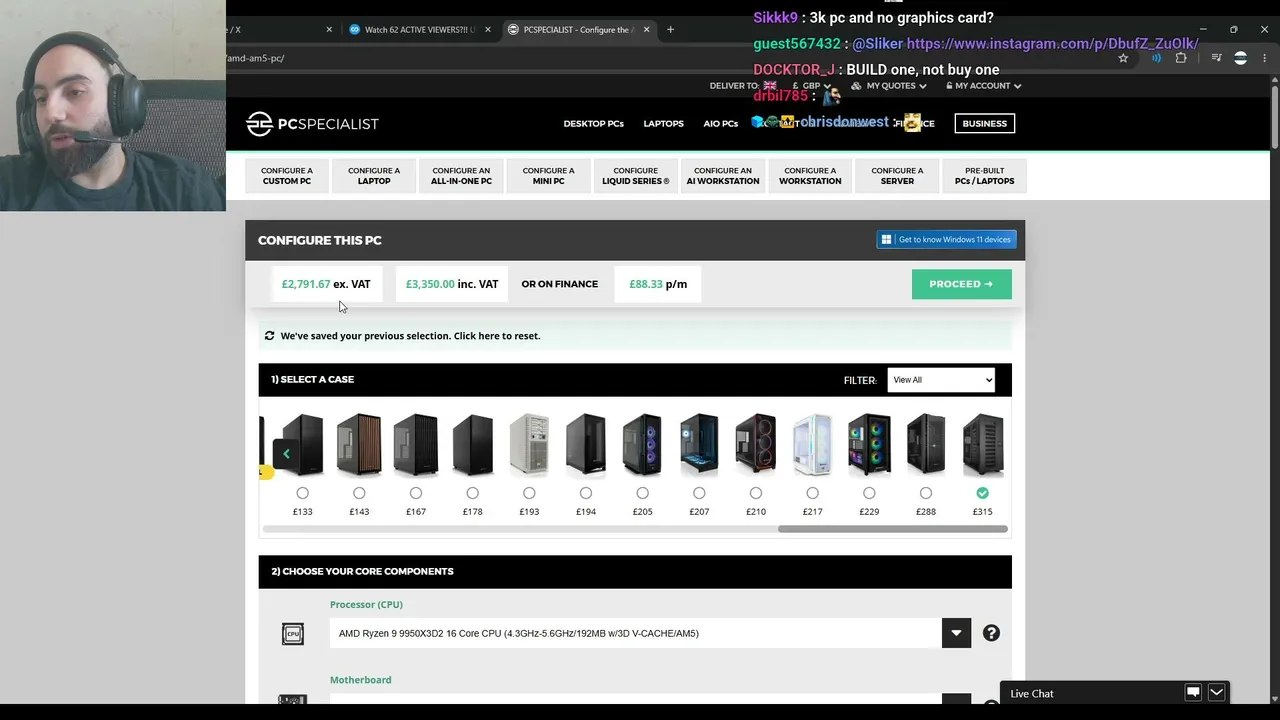Collapse the Live Chat widget with the chevron
The width and height of the screenshot is (1280, 720).
[x=1216, y=693]
